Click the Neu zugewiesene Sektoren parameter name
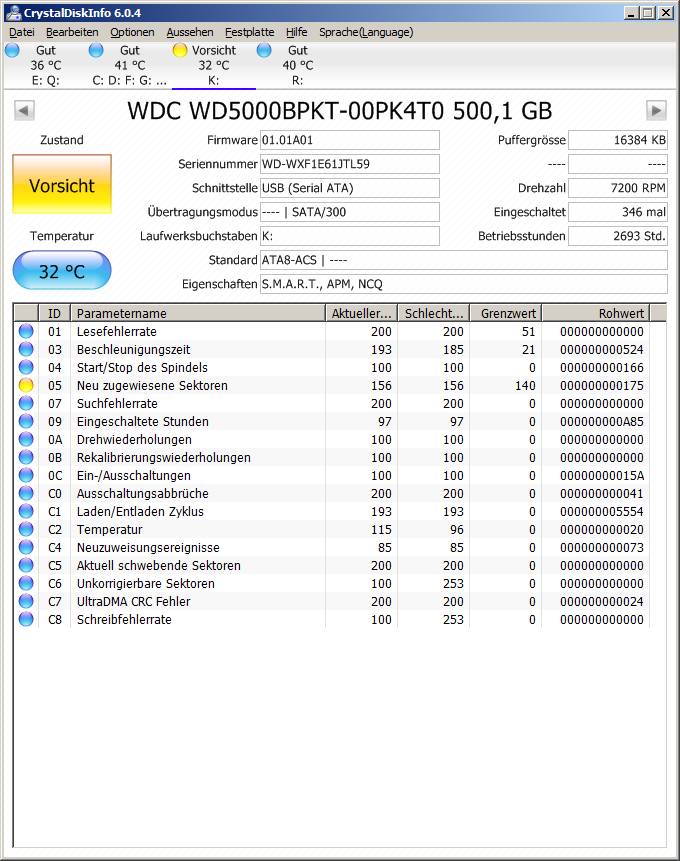Image resolution: width=680 pixels, height=861 pixels. click(x=152, y=385)
